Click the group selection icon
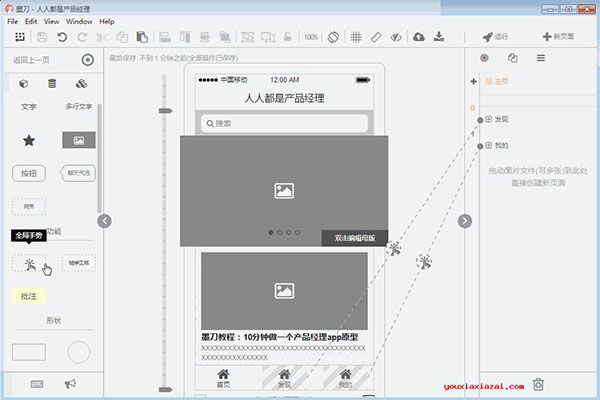The width and height of the screenshot is (600, 400). (247, 37)
